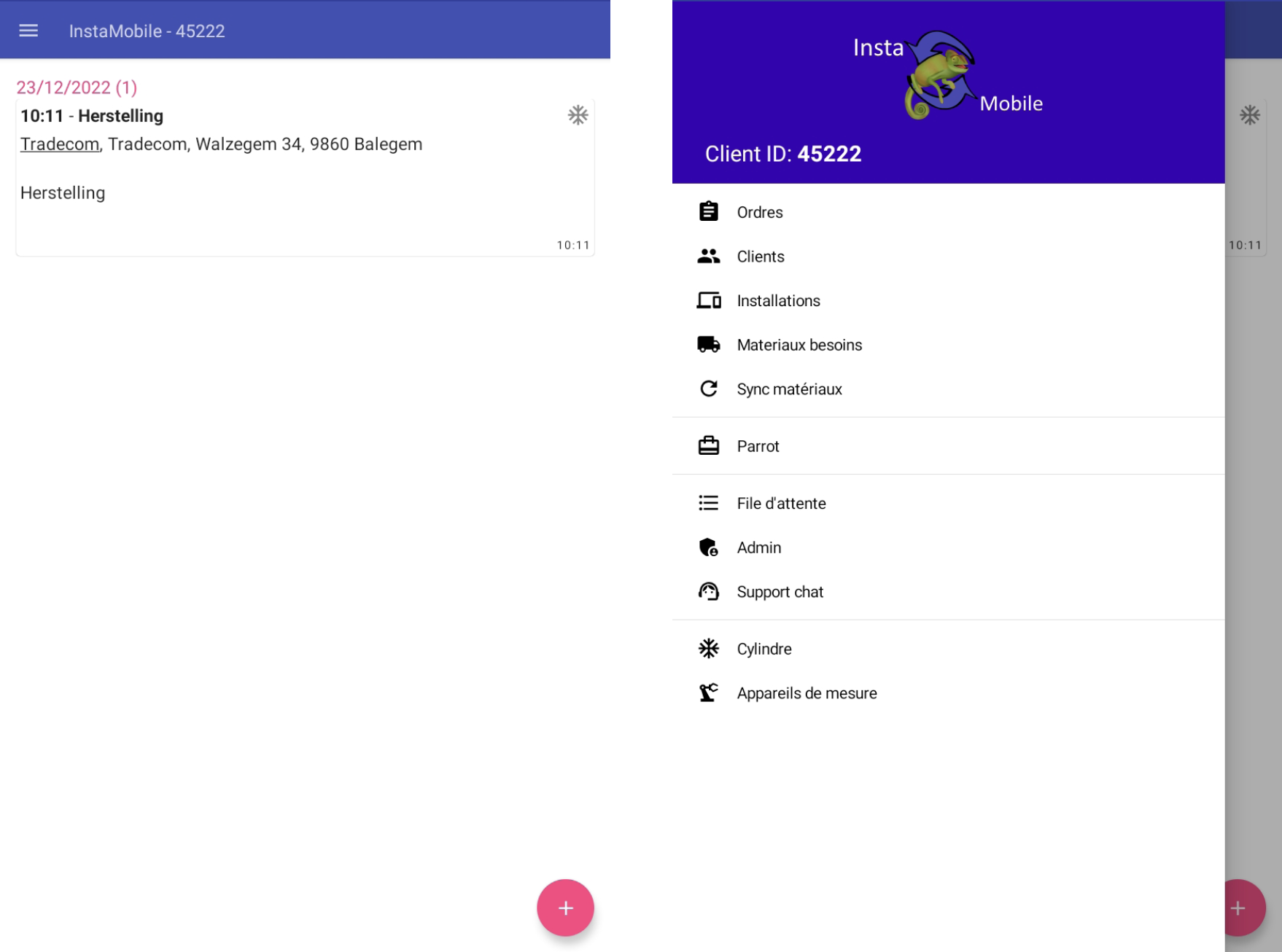The height and width of the screenshot is (952, 1282).
Task: Go to Clients in the drawer
Action: point(948,257)
